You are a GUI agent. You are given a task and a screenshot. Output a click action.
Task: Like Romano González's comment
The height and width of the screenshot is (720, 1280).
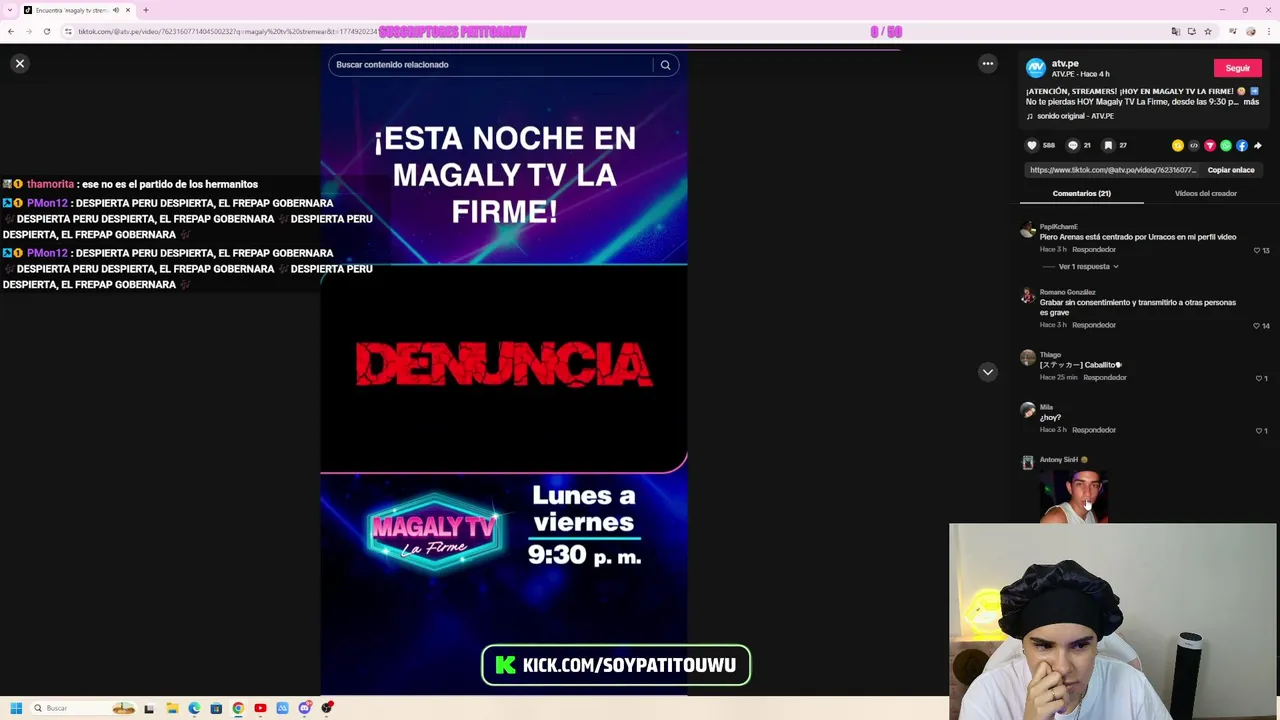[1257, 326]
